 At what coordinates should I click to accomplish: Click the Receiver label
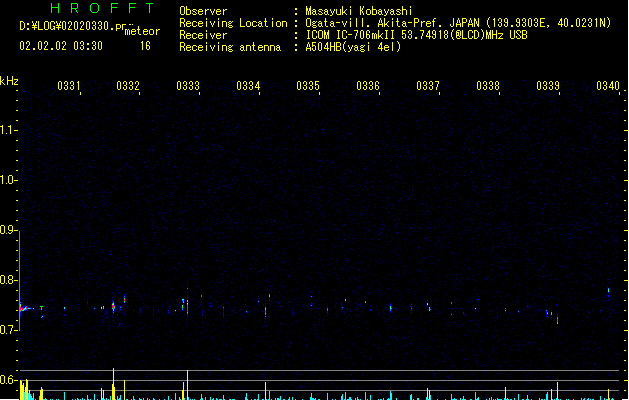coord(203,35)
